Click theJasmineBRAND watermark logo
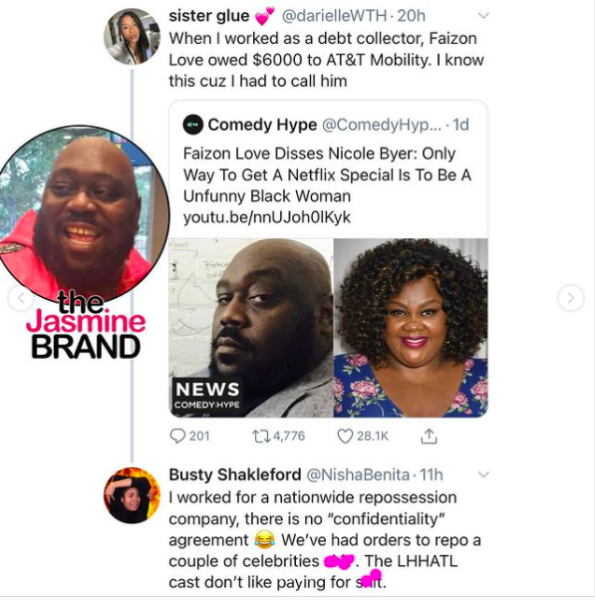Viewport: 595px width, 600px height. 86,329
